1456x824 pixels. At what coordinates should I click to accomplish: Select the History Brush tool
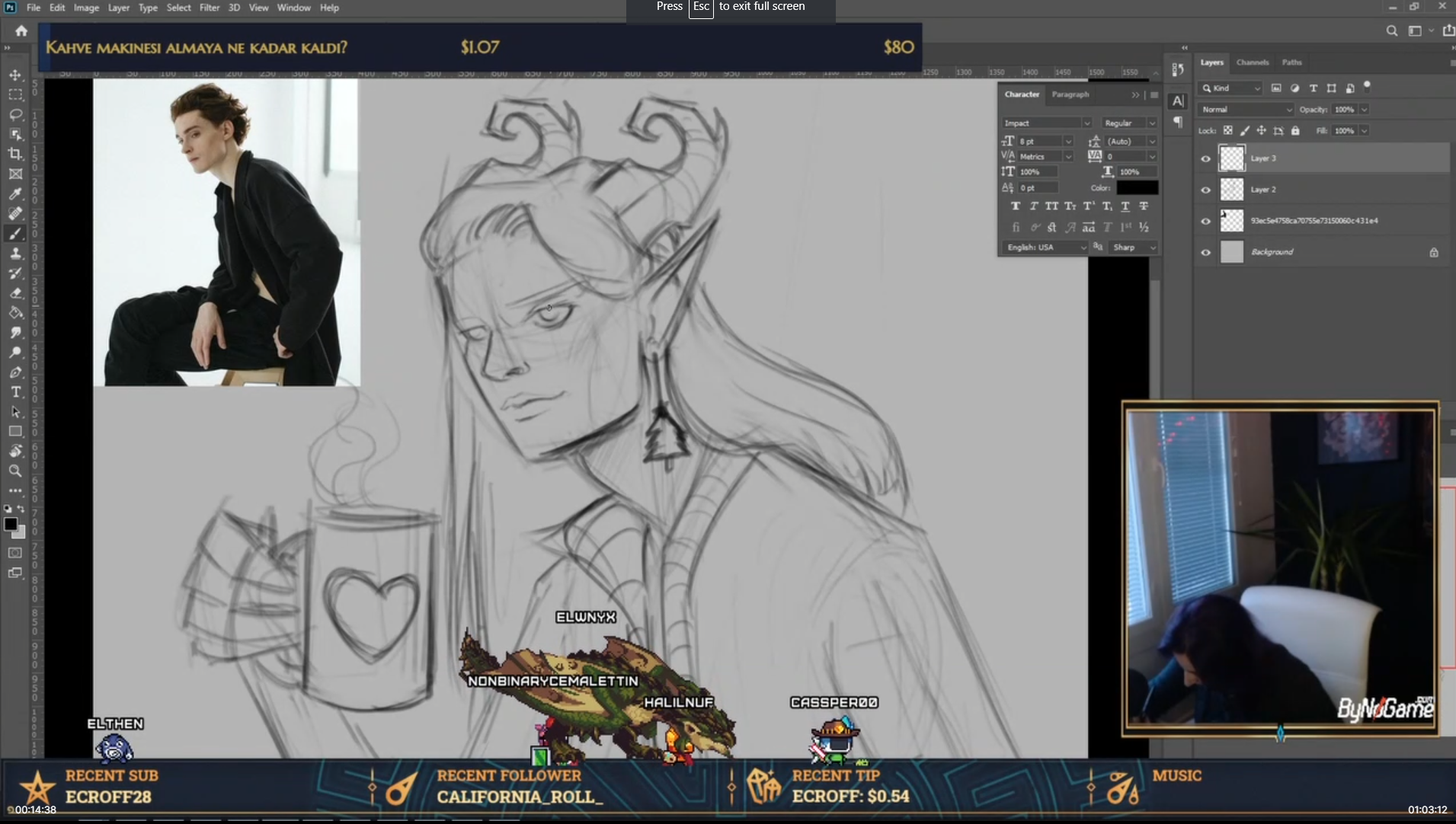coord(15,273)
